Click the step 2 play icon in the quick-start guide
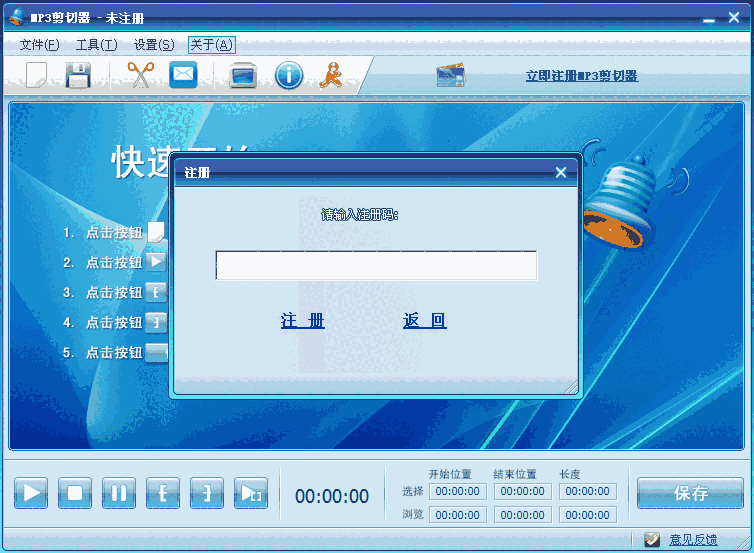The height and width of the screenshot is (553, 754). click(156, 262)
